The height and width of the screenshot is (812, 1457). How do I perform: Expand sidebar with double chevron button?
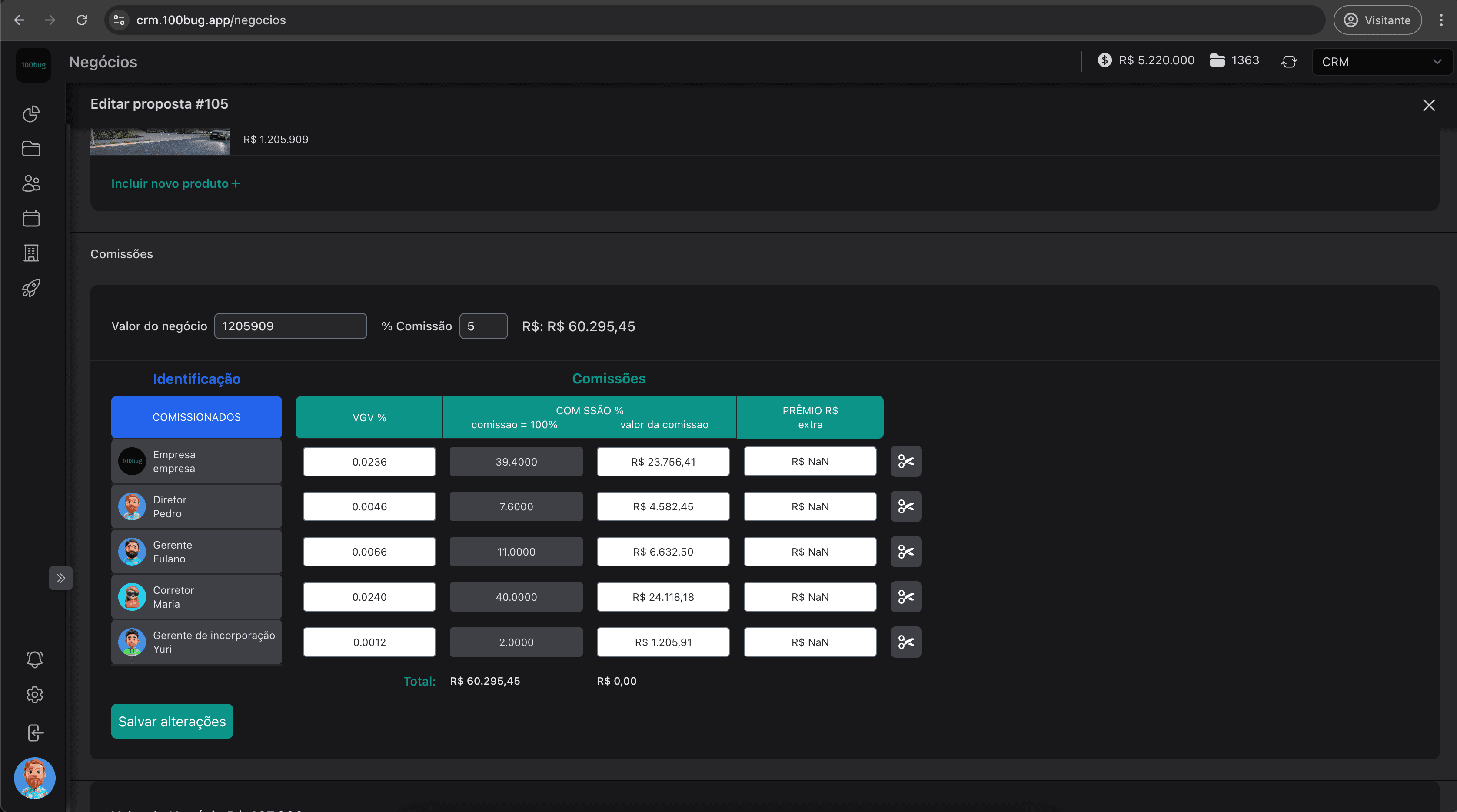click(60, 578)
